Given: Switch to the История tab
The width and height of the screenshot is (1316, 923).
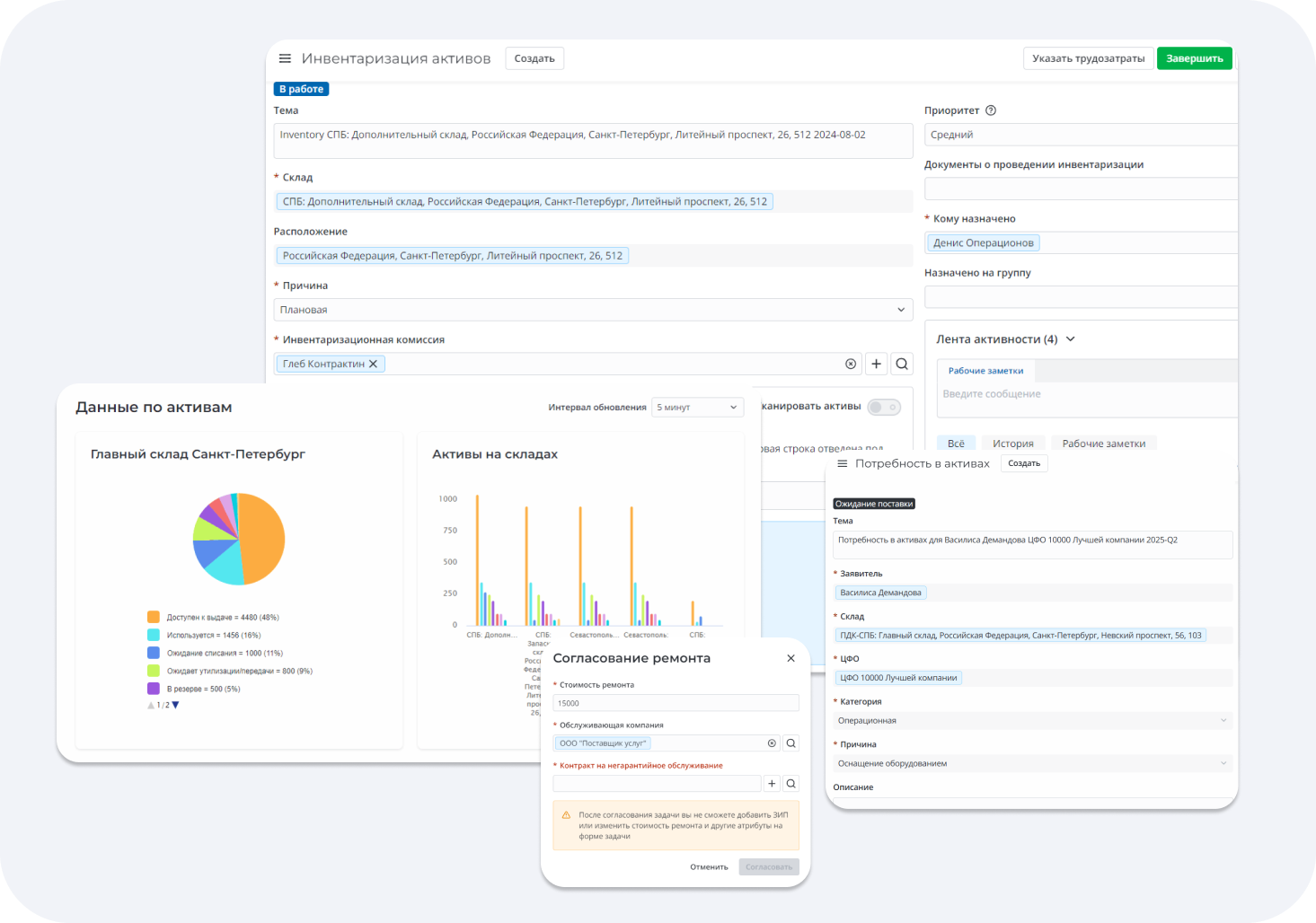Looking at the screenshot, I should pyautogui.click(x=1013, y=444).
